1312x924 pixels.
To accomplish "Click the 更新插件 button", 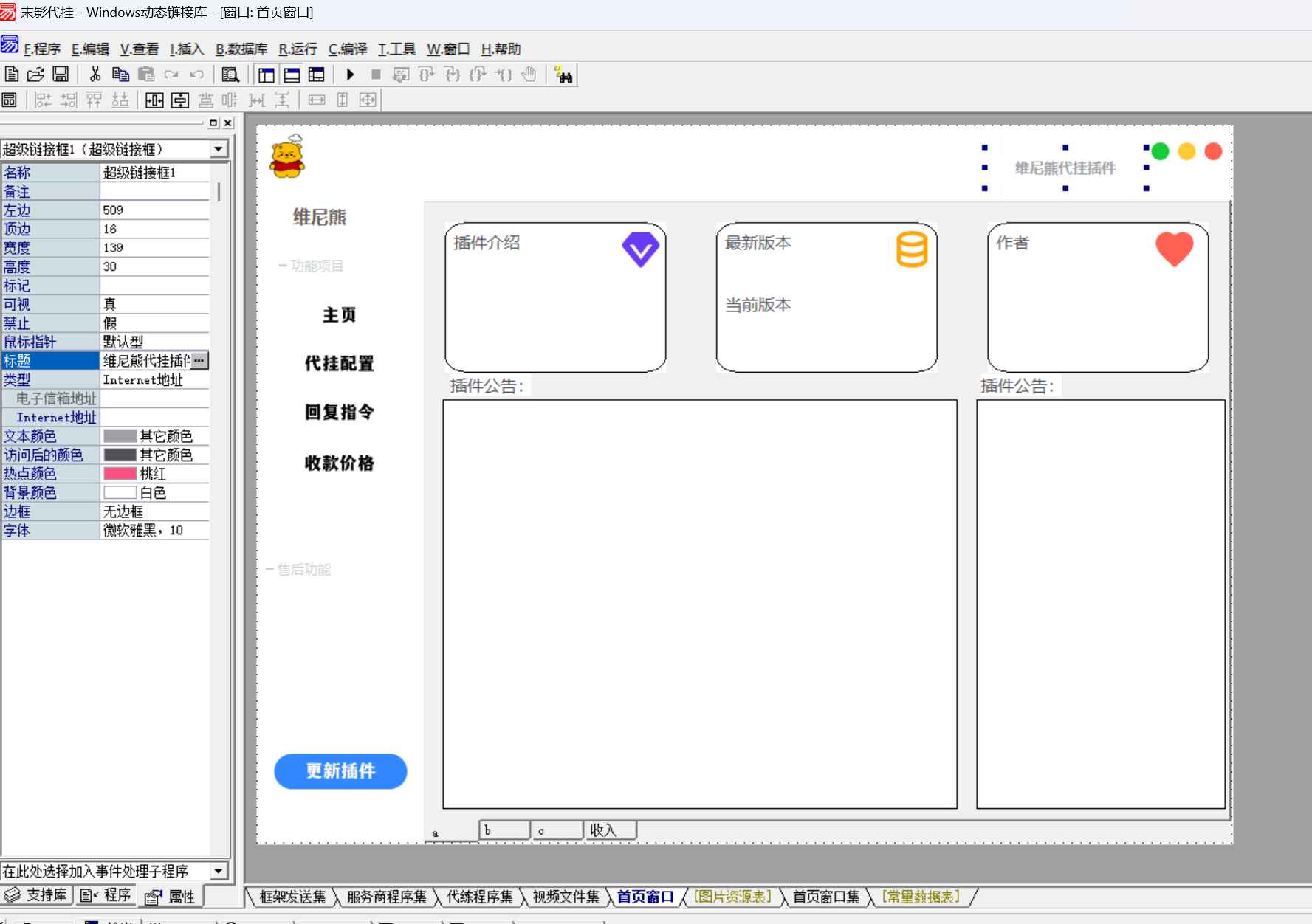I will point(340,771).
